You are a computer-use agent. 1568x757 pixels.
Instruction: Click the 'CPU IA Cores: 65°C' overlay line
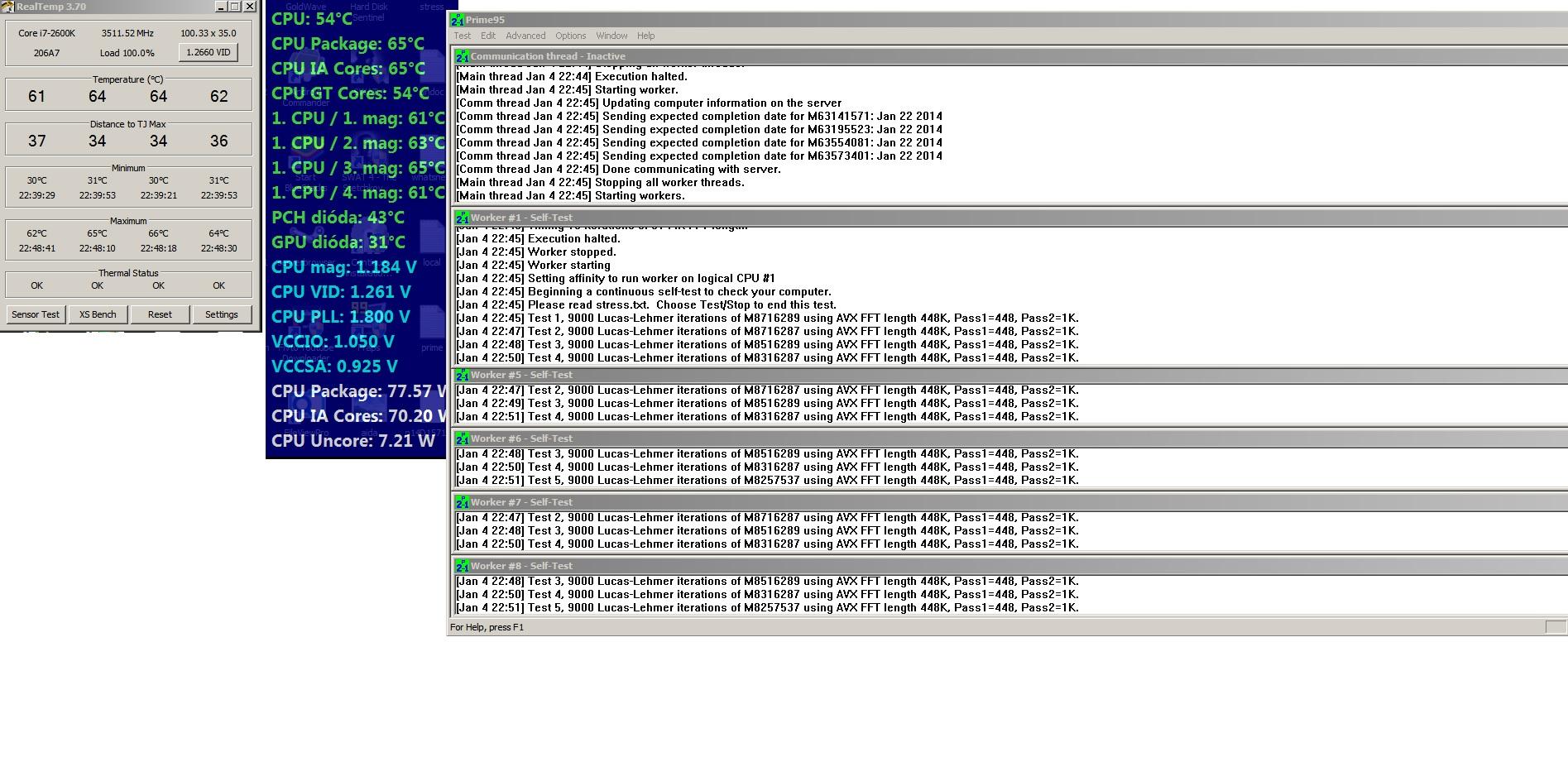348,69
